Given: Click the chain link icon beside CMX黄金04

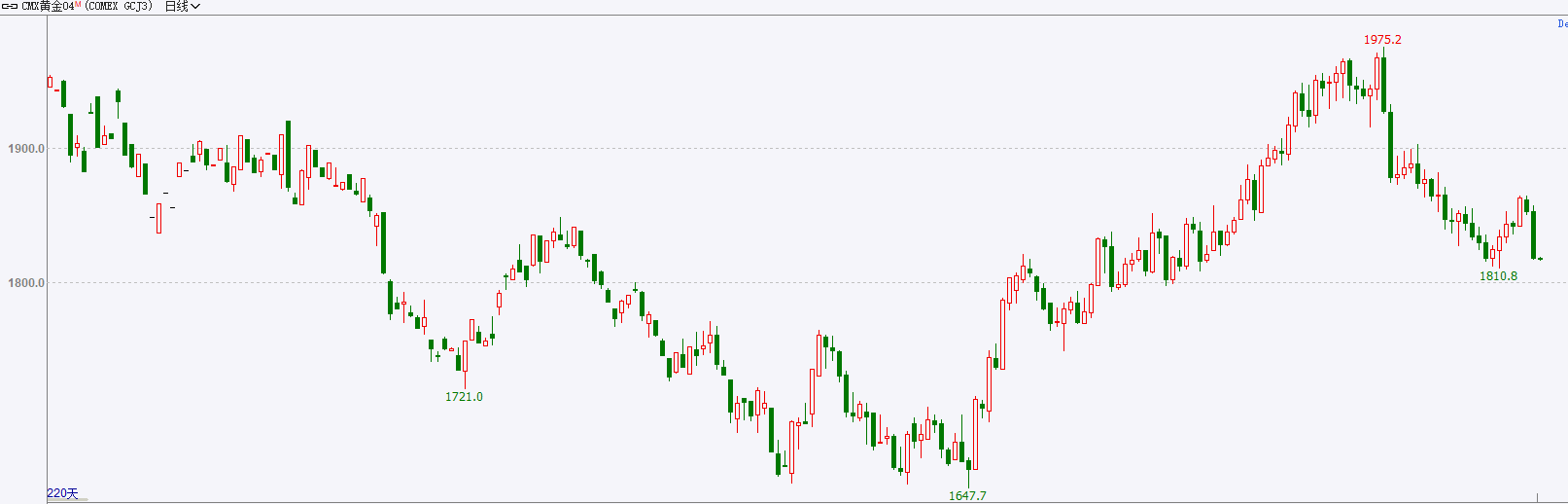Looking at the screenshot, I should coord(11,6).
